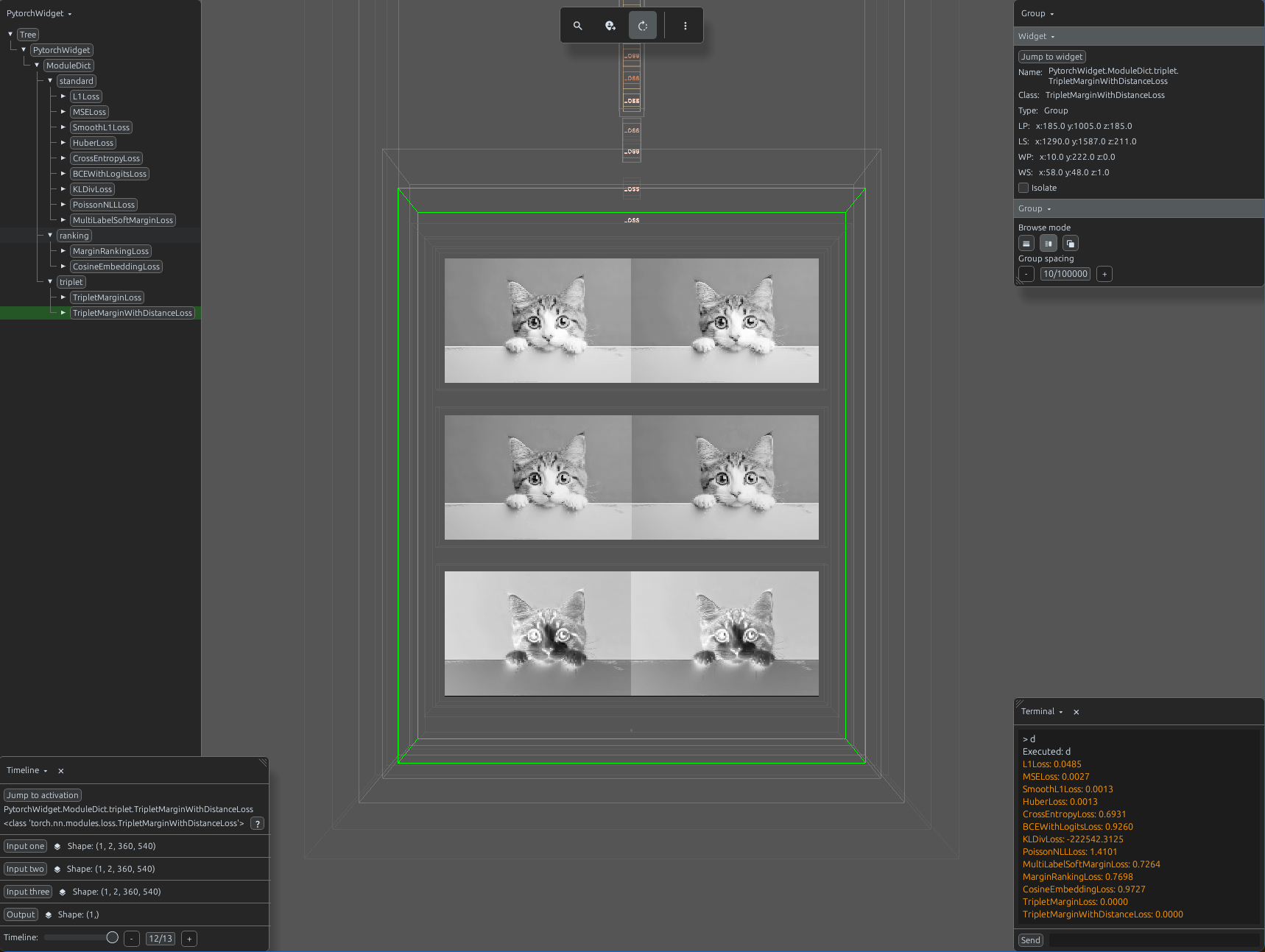The width and height of the screenshot is (1265, 952).
Task: Expand the TripletMarginLoss tree node
Action: (63, 297)
